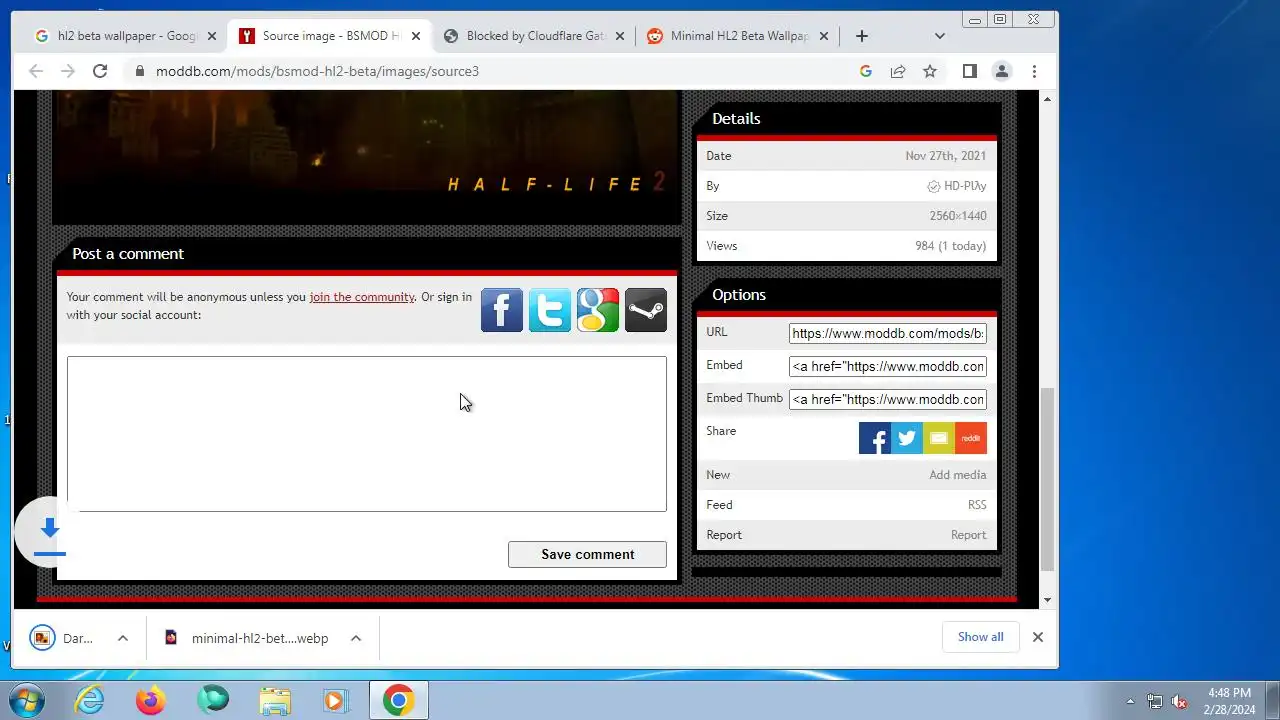1280x720 pixels.
Task: Close the Minimal HL2 Beta Wallpaper tab
Action: click(x=823, y=36)
